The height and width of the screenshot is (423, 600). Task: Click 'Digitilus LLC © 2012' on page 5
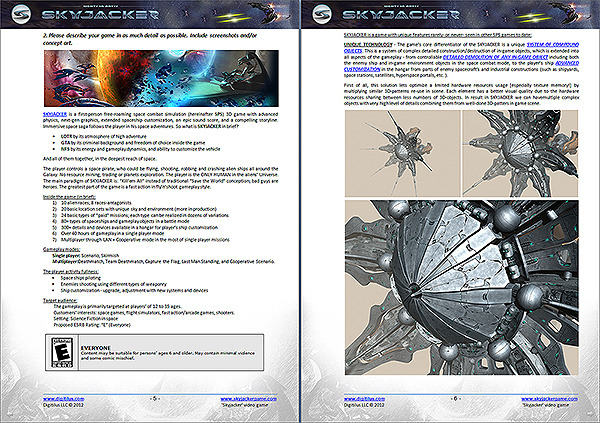63,405
